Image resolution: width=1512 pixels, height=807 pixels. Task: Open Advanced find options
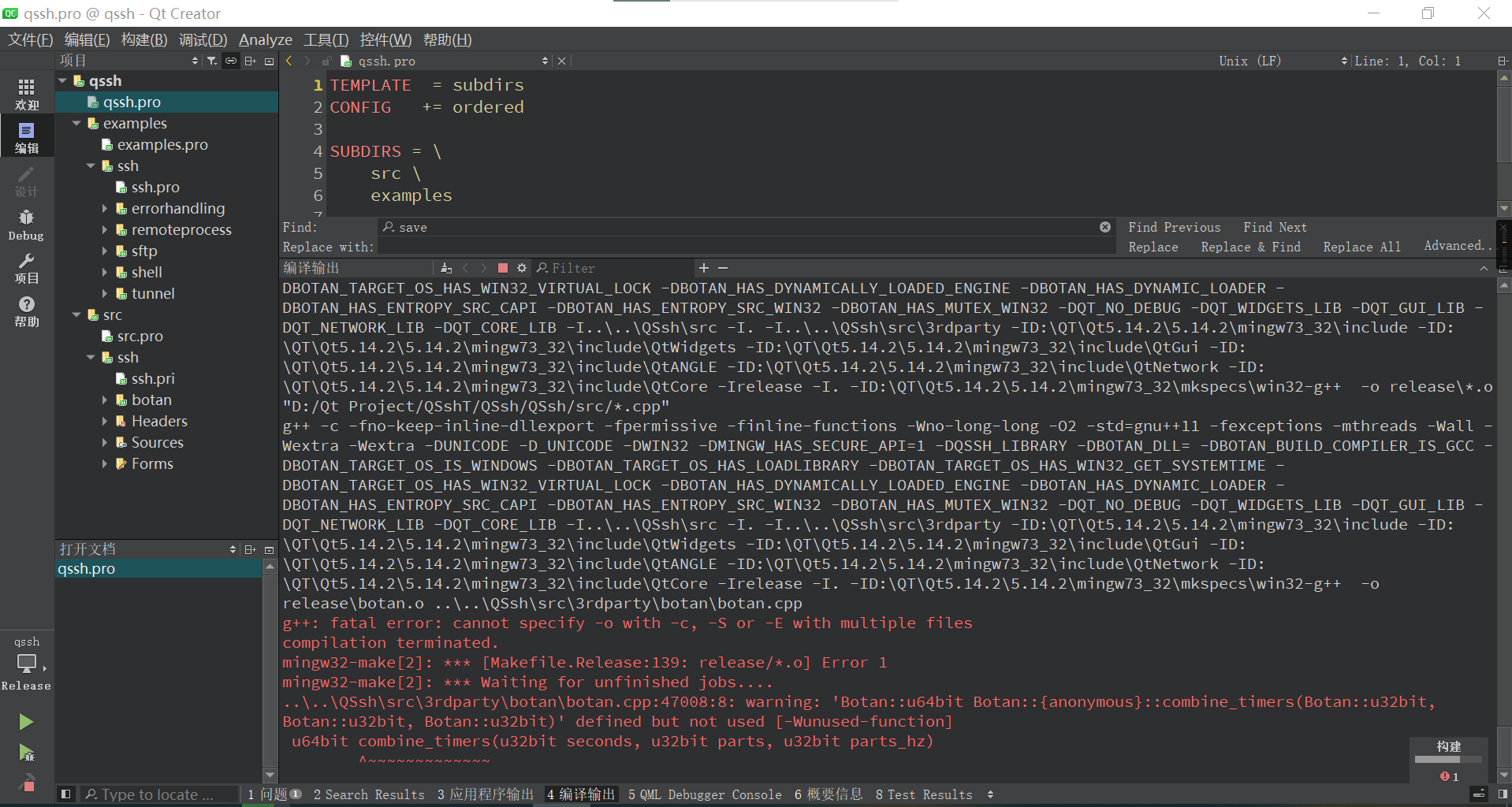point(1457,246)
